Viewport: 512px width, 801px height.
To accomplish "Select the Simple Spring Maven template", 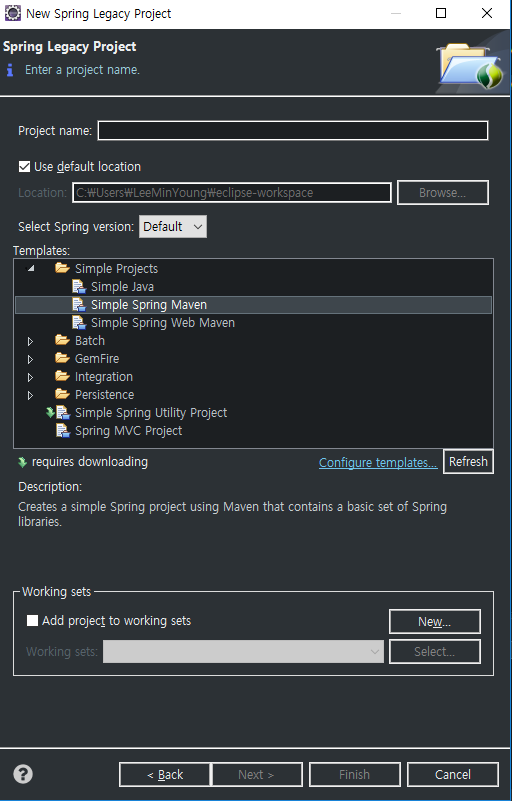I will [x=149, y=304].
